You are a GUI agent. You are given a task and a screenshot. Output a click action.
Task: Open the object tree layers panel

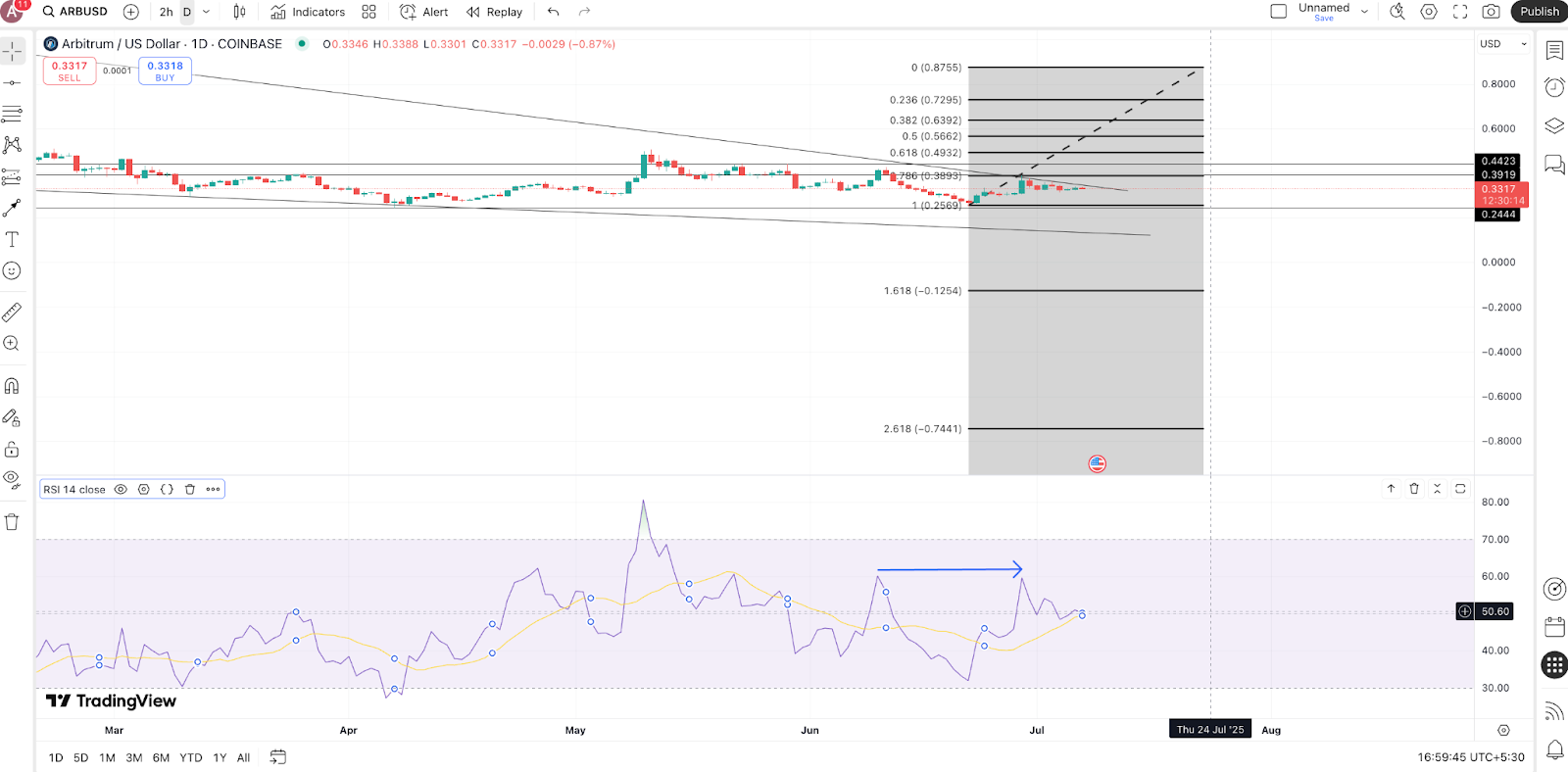[1554, 125]
